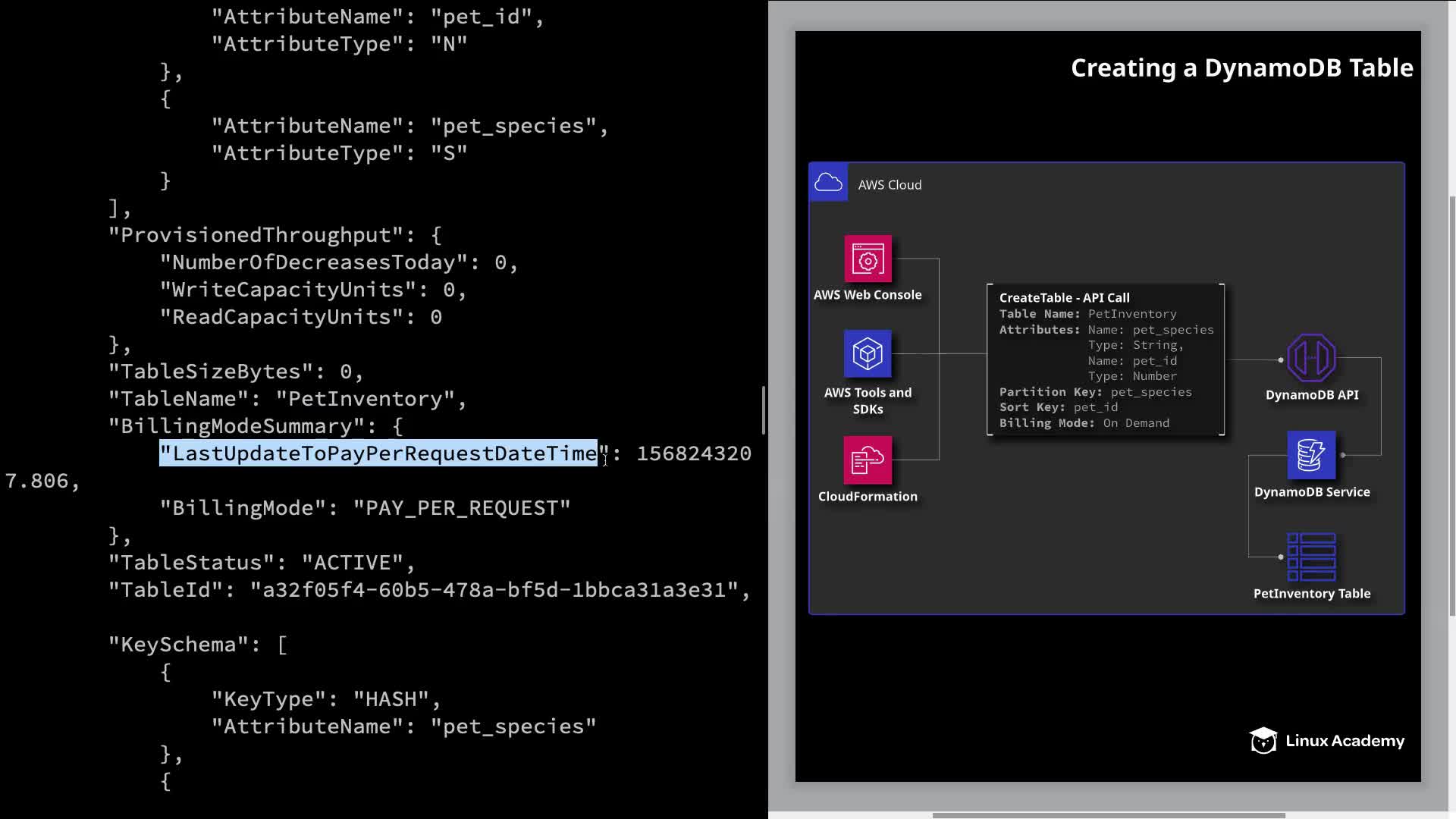Click the terminal pane vertical scrollbar
The width and height of the screenshot is (1456, 819).
tap(763, 410)
